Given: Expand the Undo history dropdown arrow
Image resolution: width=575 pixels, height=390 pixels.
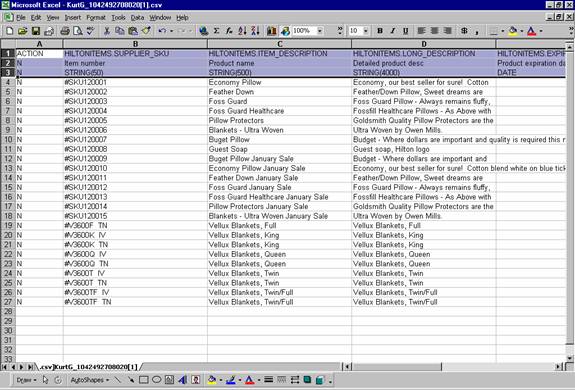Looking at the screenshot, I should tap(171, 31).
